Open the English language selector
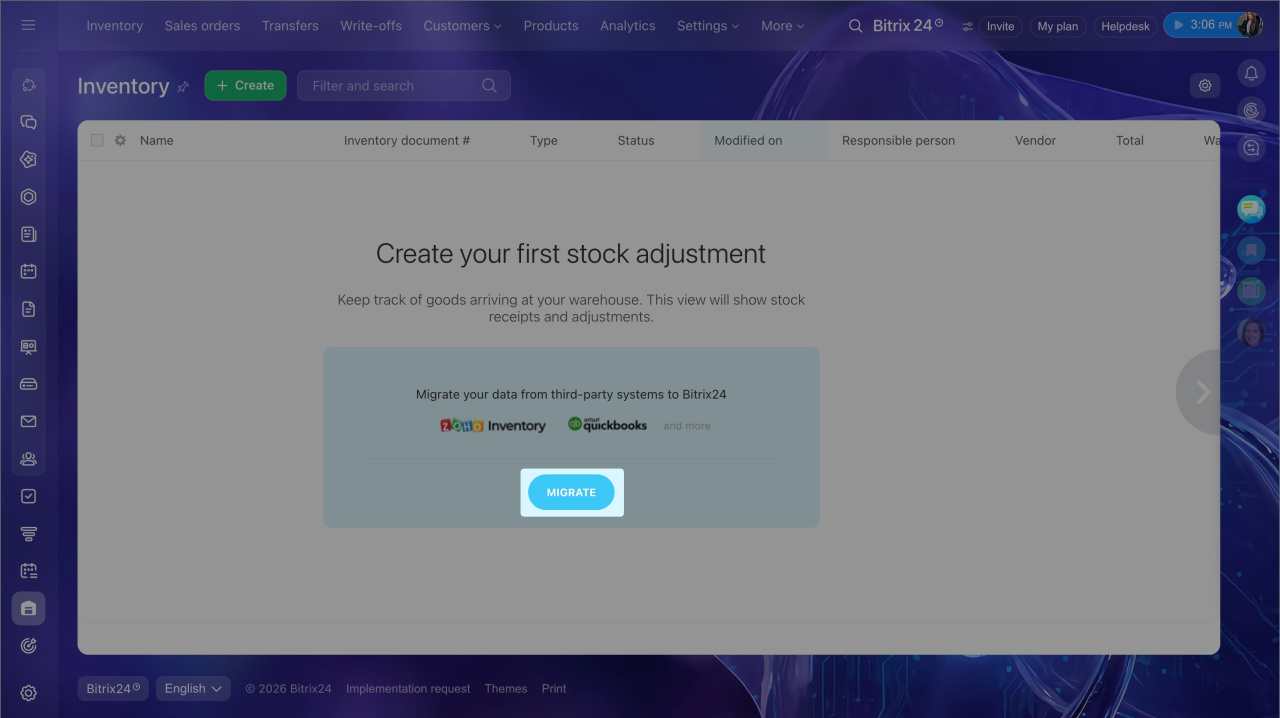This screenshot has width=1280, height=718. (x=193, y=688)
